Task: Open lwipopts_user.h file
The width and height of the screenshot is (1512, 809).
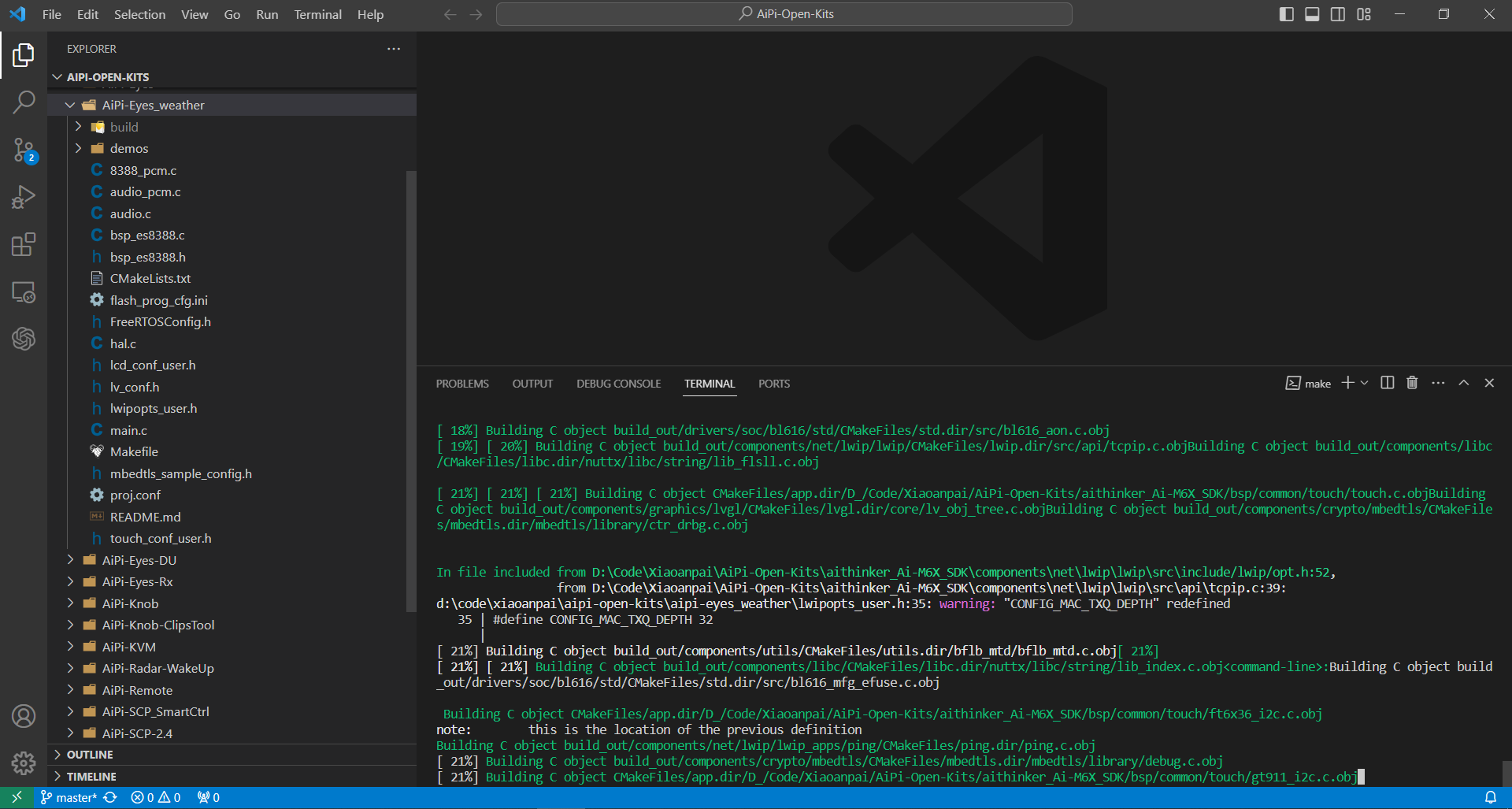Action: (x=232, y=408)
